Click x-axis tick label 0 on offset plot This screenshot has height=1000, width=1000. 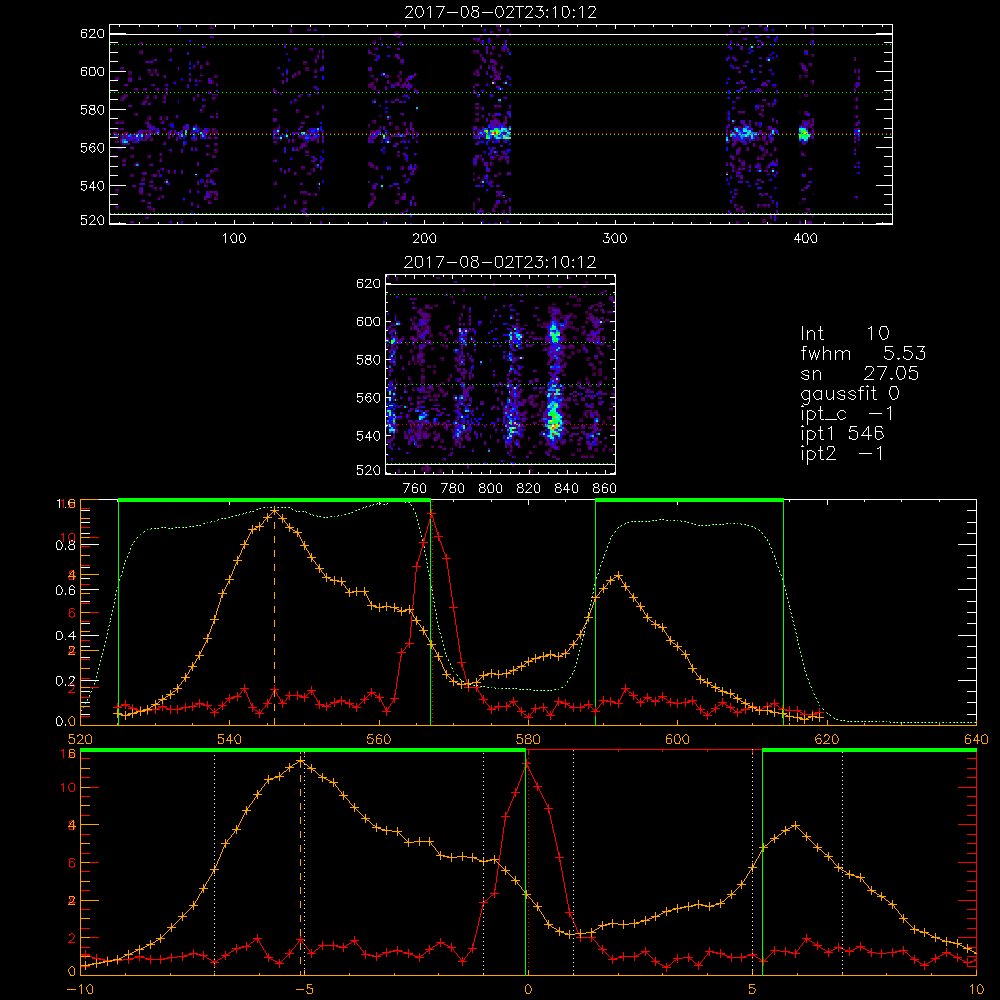coord(528,990)
